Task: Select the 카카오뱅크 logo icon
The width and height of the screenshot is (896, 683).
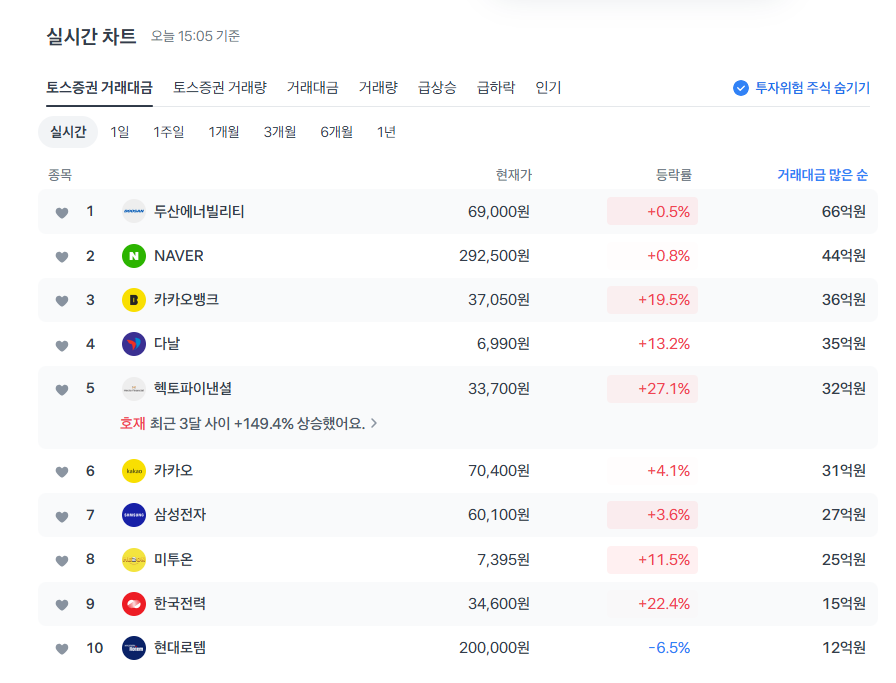Action: pos(134,300)
